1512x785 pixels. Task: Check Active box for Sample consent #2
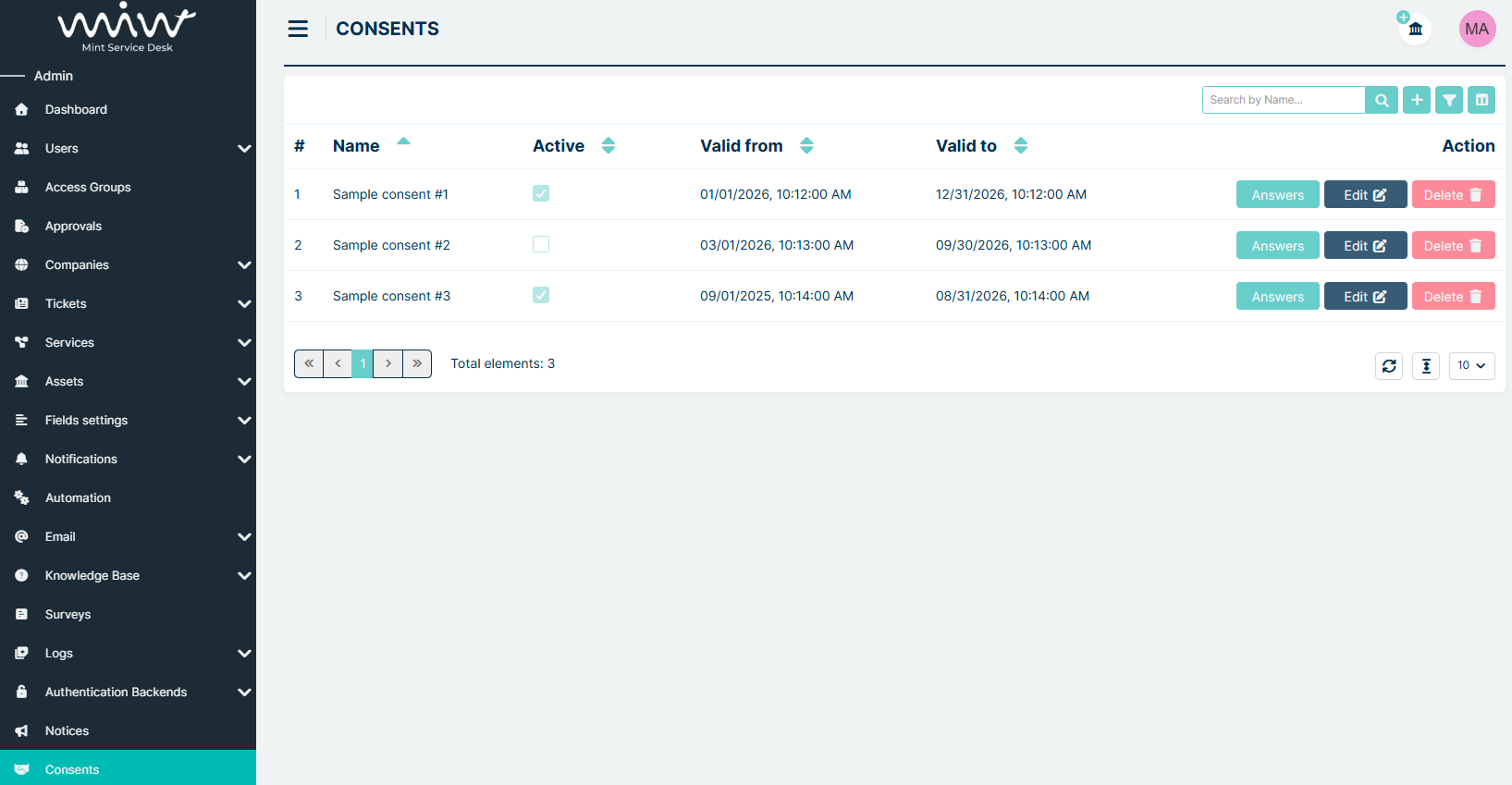tap(541, 244)
